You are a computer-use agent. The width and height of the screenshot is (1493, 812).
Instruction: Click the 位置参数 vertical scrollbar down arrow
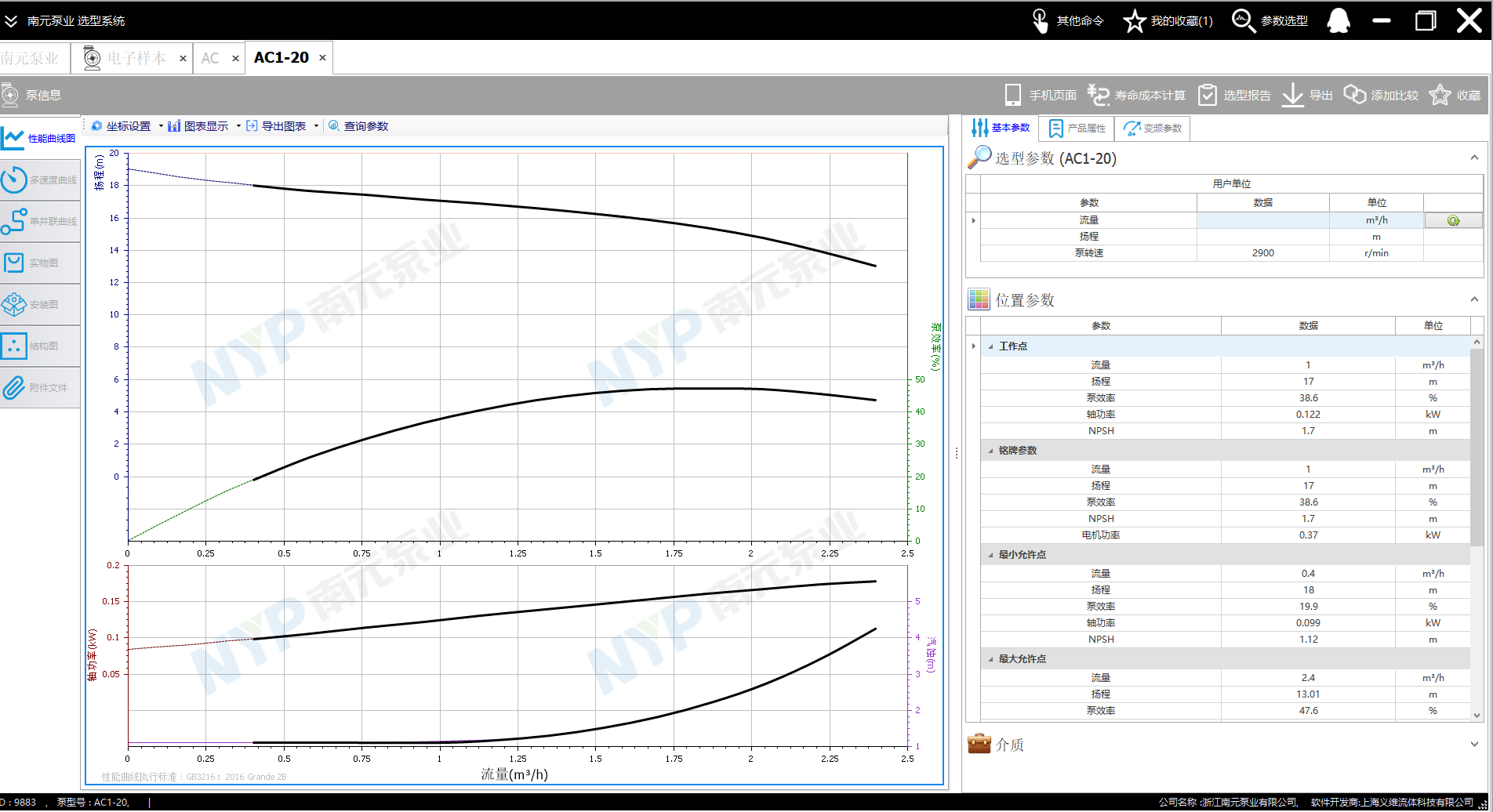1477,715
